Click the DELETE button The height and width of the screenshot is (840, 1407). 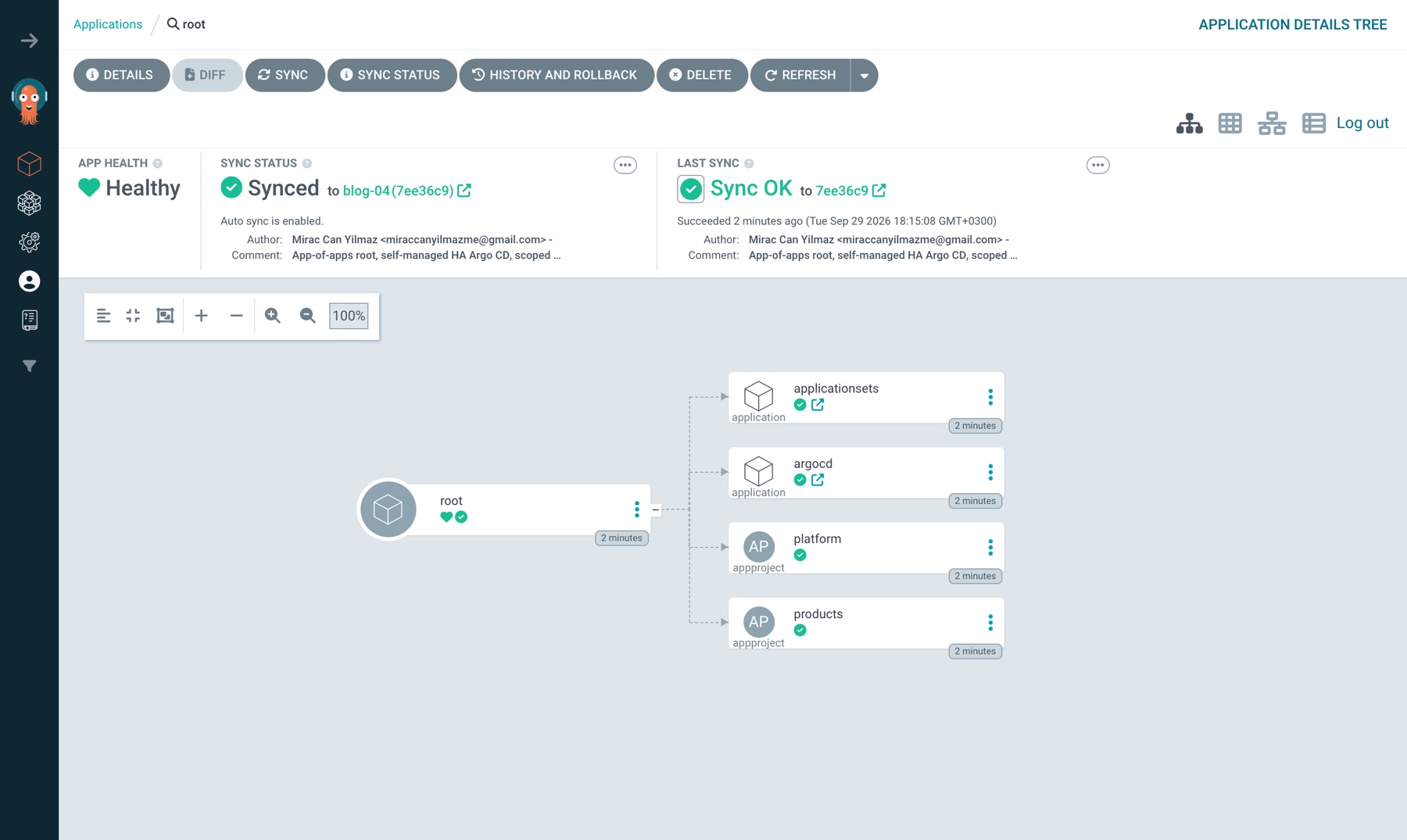702,76
